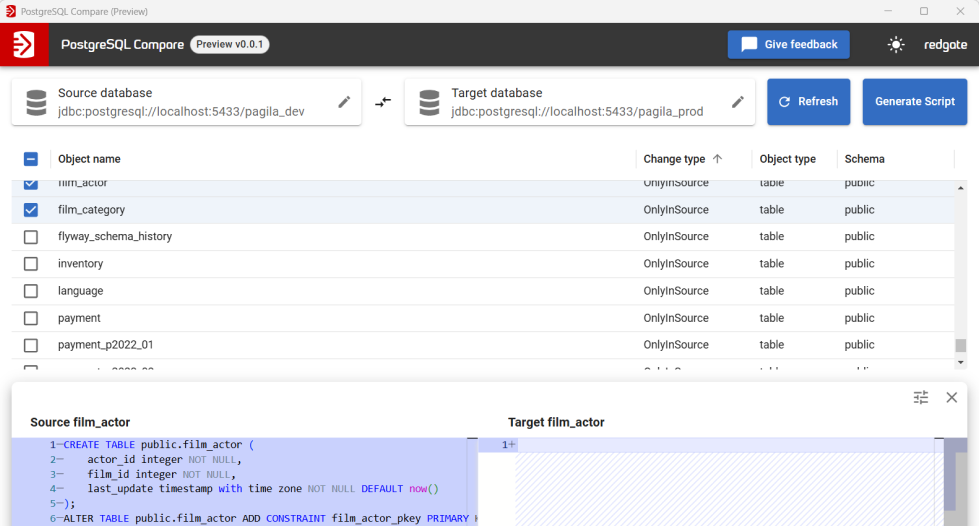
Task: Click the pagila_dev JDBC URL
Action: point(181,112)
